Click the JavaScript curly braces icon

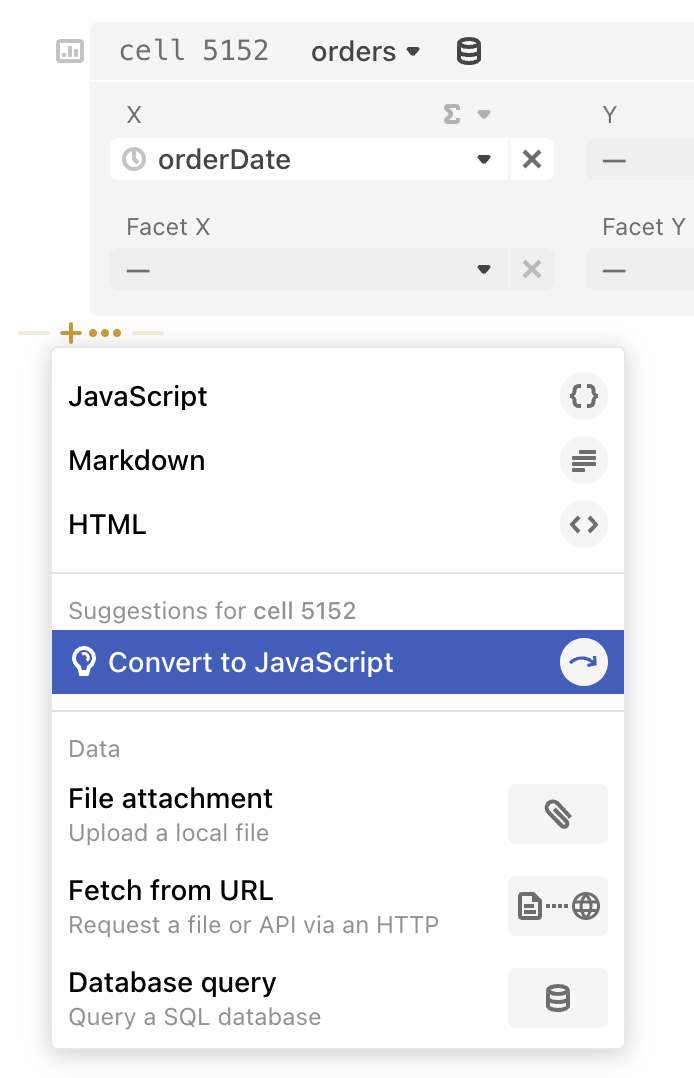[583, 396]
